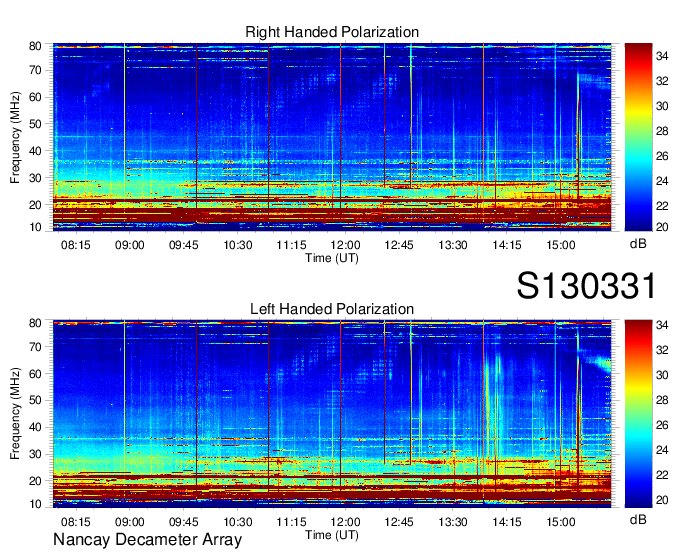Click the 'Time (UT)' label under the lower plot
The image size is (680, 552).
tap(332, 535)
